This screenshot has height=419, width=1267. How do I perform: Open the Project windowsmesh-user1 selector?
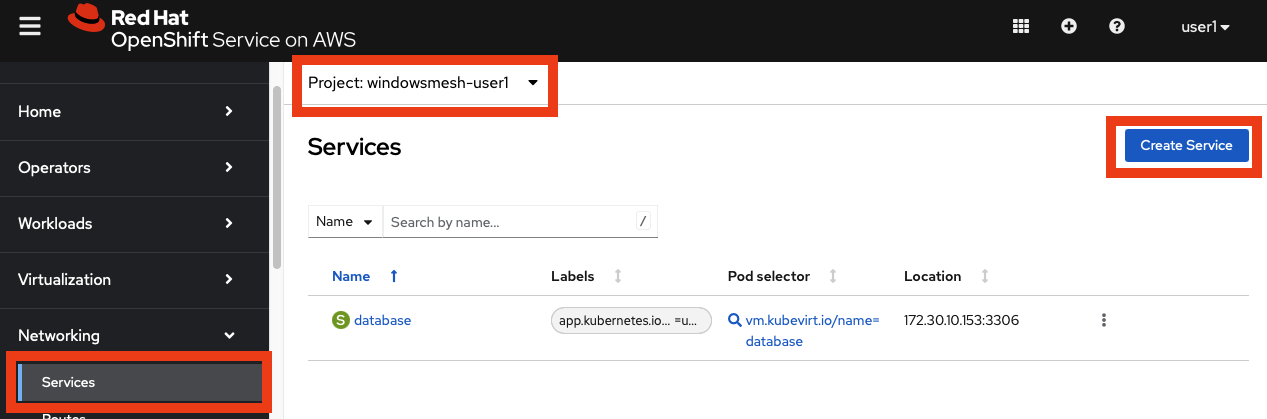pyautogui.click(x=423, y=83)
